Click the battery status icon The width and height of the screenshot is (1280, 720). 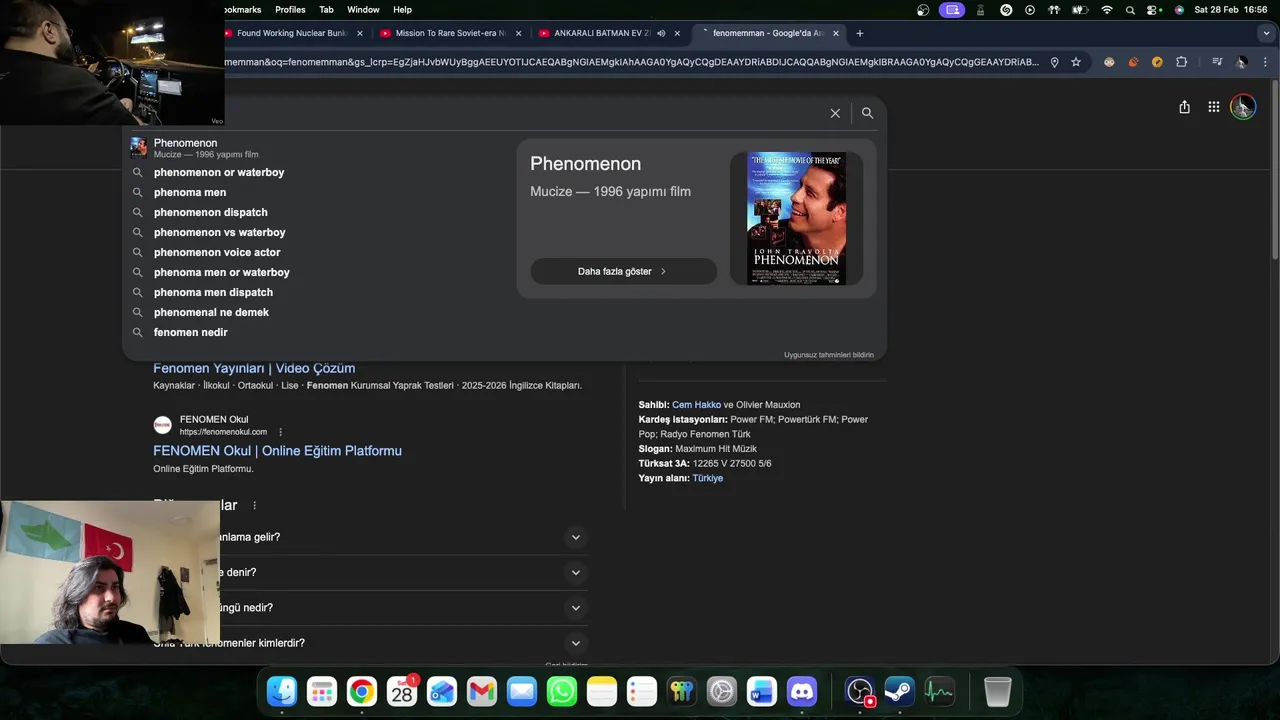pyautogui.click(x=1080, y=10)
